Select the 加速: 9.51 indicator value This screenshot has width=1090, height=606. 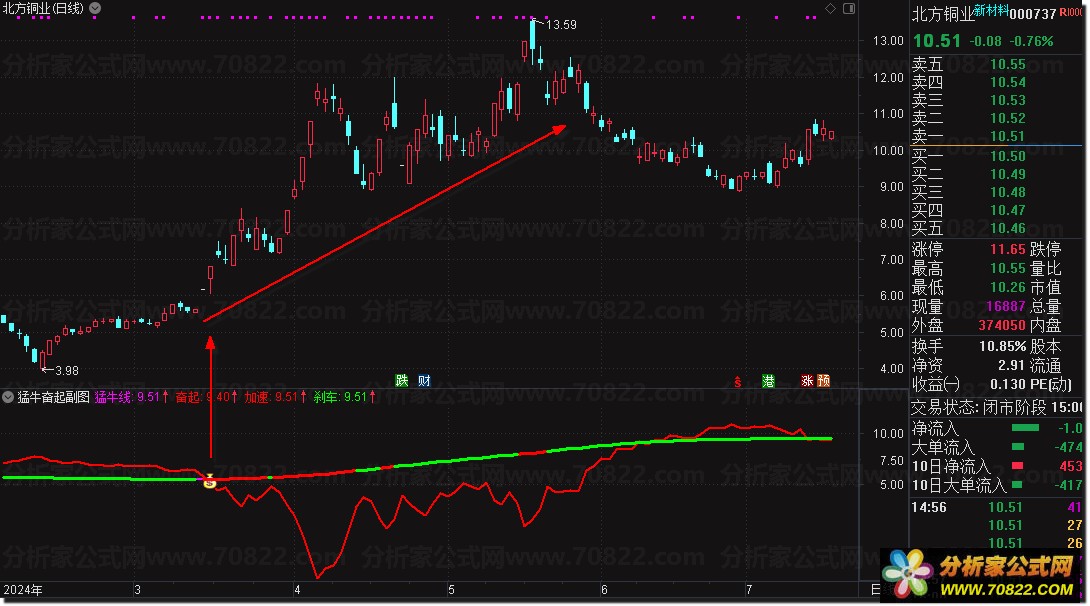[x=275, y=398]
